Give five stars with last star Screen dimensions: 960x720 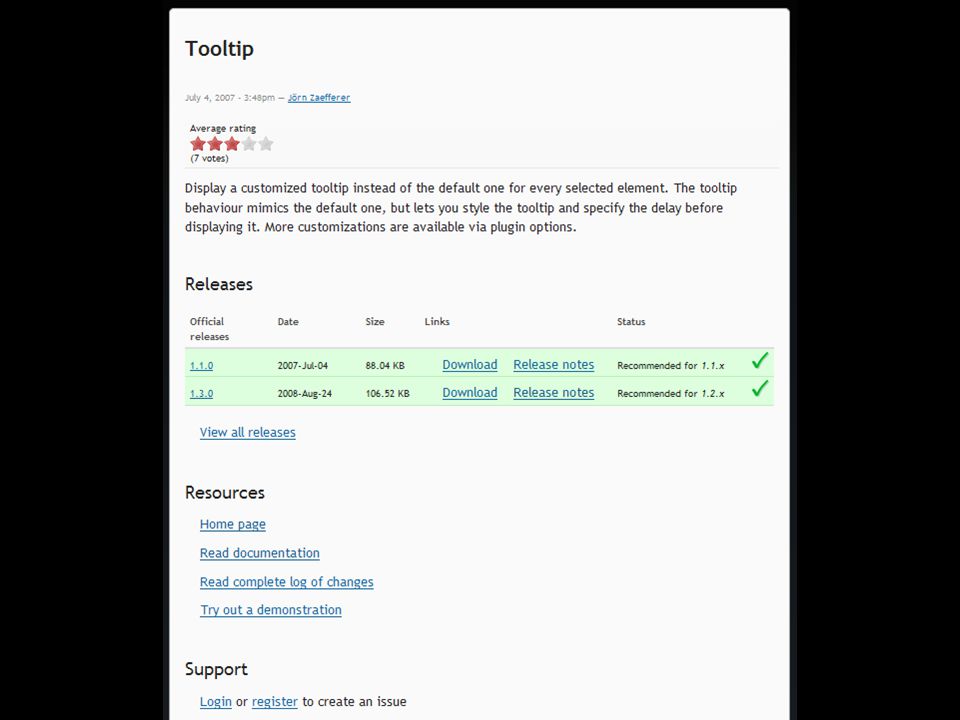266,144
